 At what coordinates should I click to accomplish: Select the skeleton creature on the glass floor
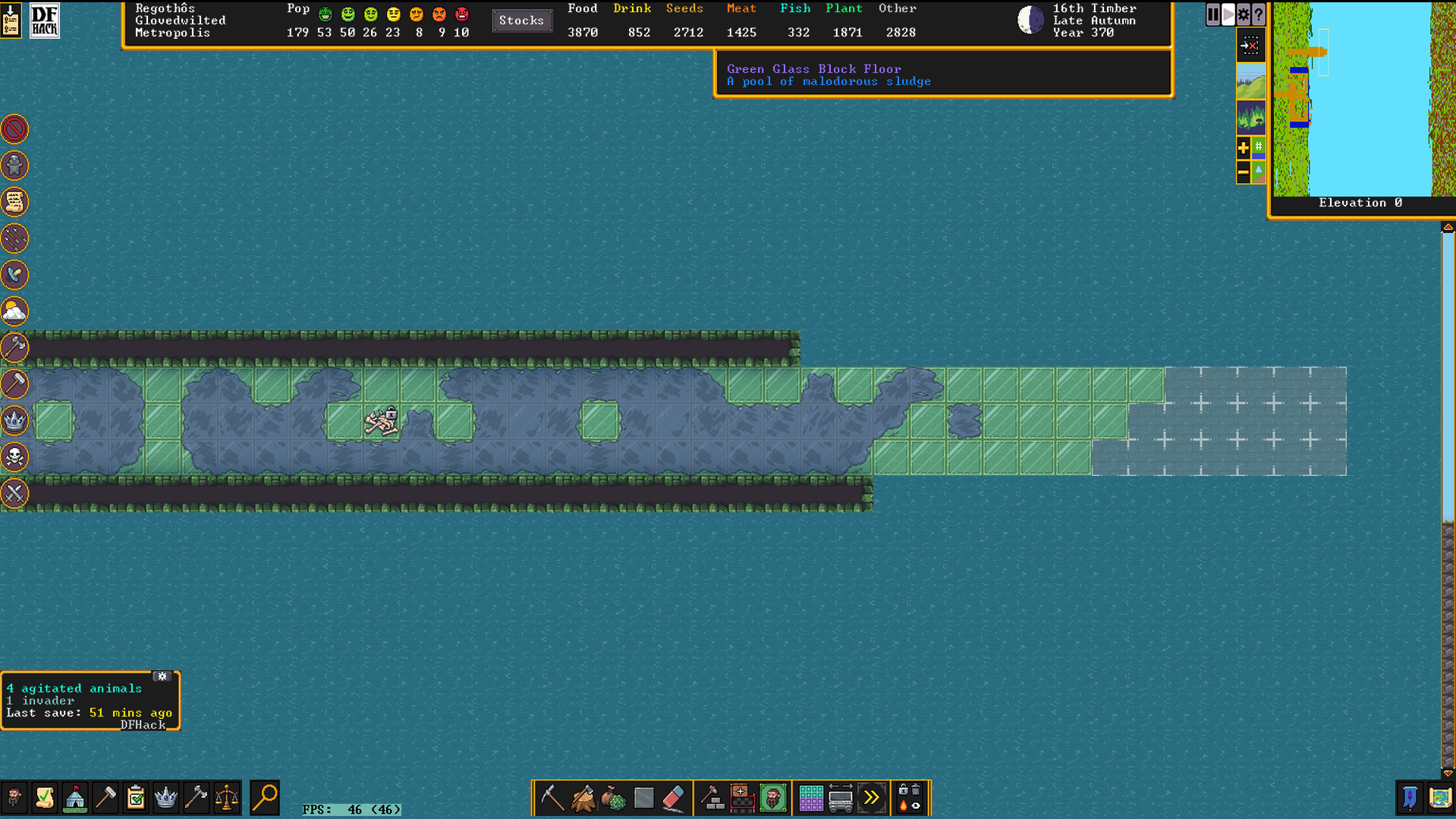point(382,421)
